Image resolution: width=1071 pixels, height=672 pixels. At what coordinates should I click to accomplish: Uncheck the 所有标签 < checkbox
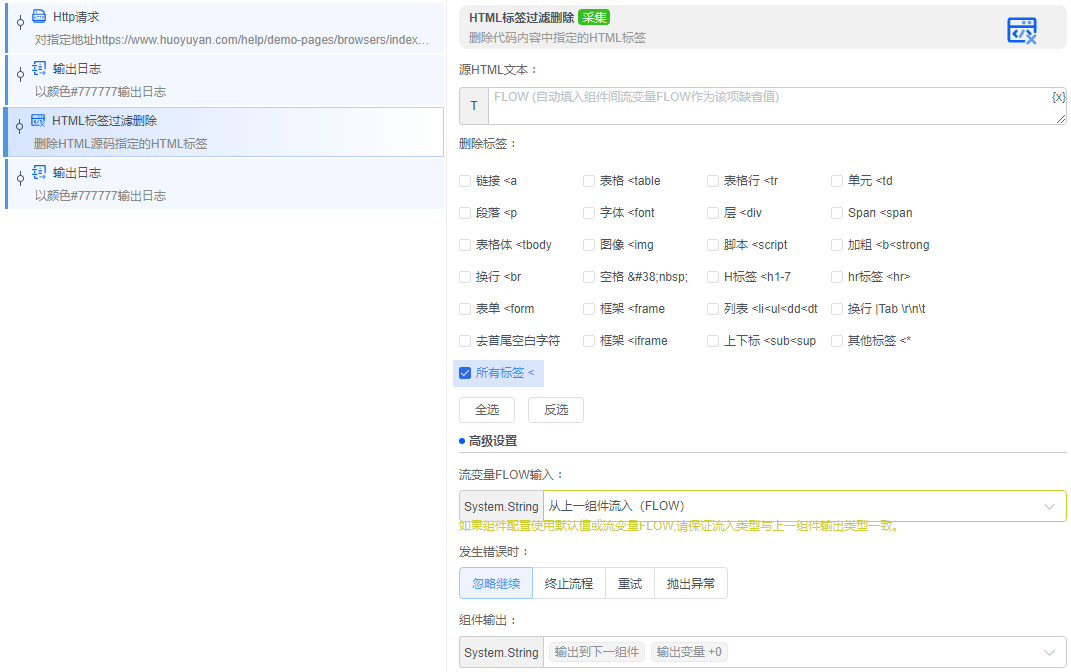tap(464, 372)
